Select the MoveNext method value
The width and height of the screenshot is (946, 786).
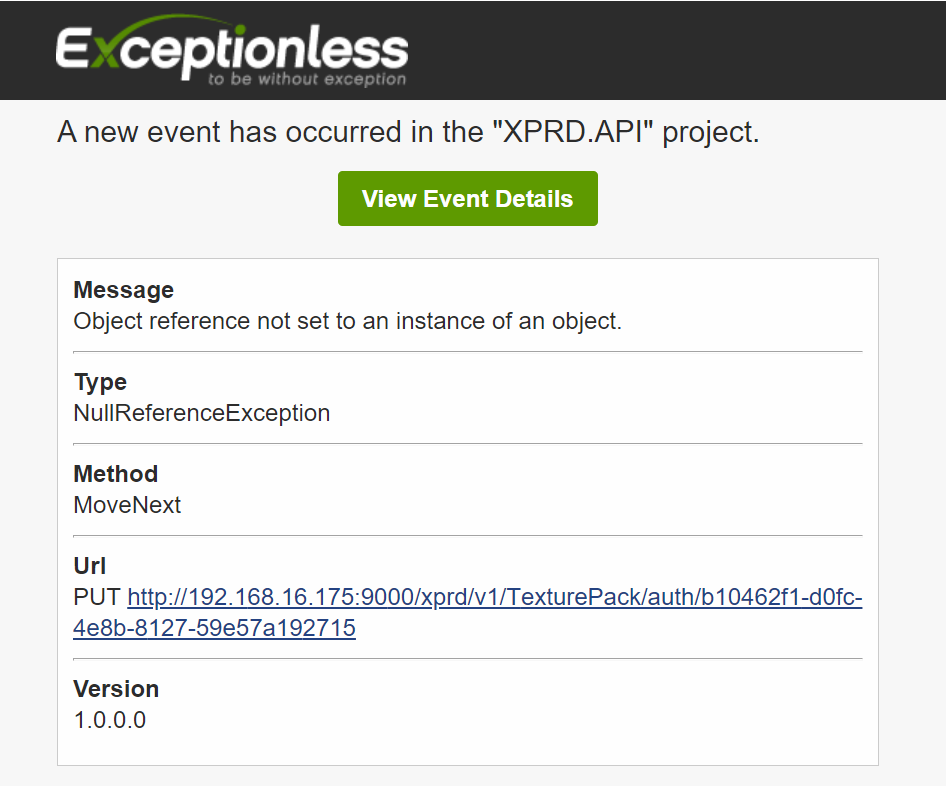point(127,505)
